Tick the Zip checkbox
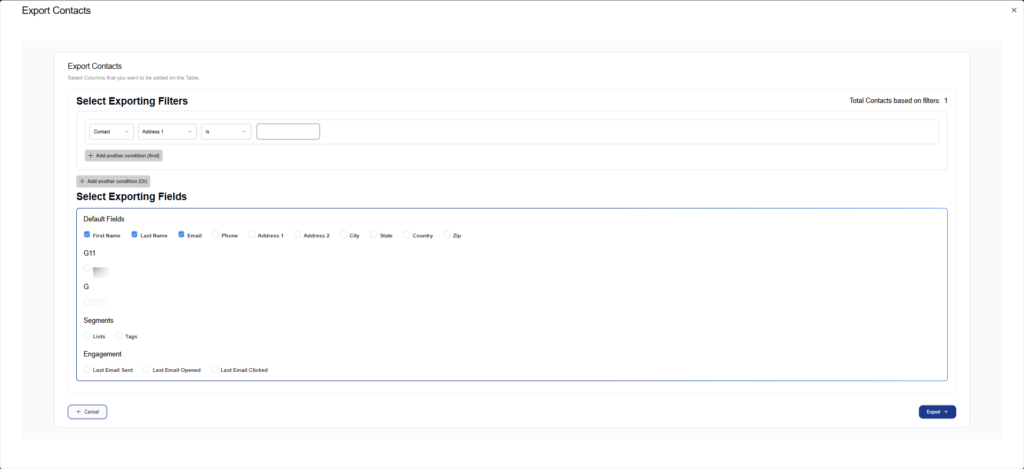 (447, 235)
